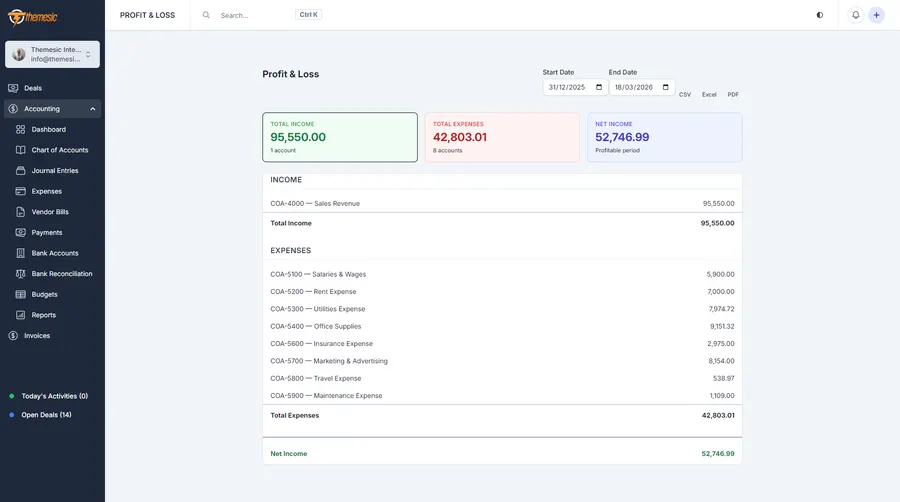
Task: Open the notifications bell
Action: tap(855, 15)
